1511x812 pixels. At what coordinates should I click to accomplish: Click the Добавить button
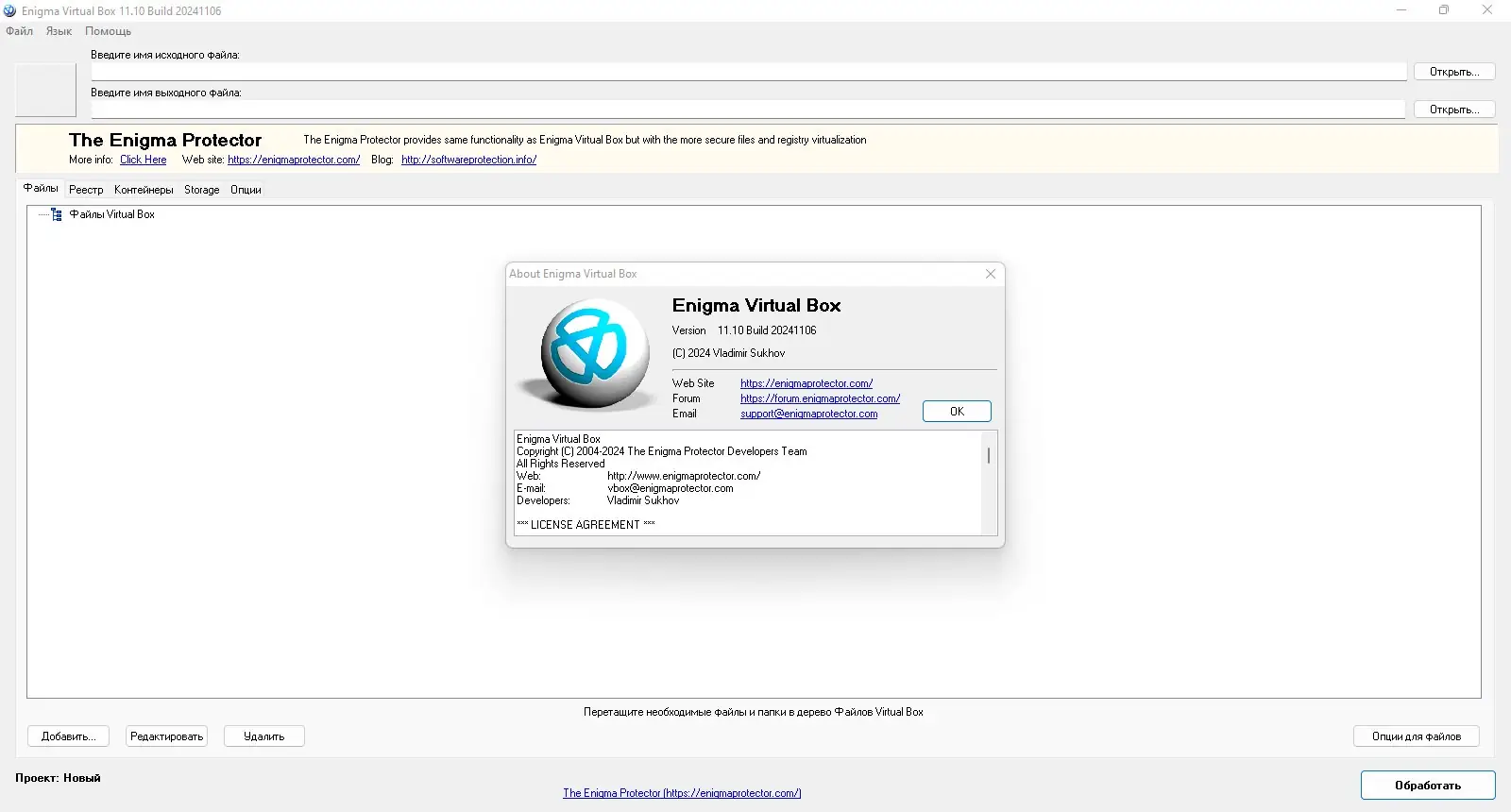point(68,736)
